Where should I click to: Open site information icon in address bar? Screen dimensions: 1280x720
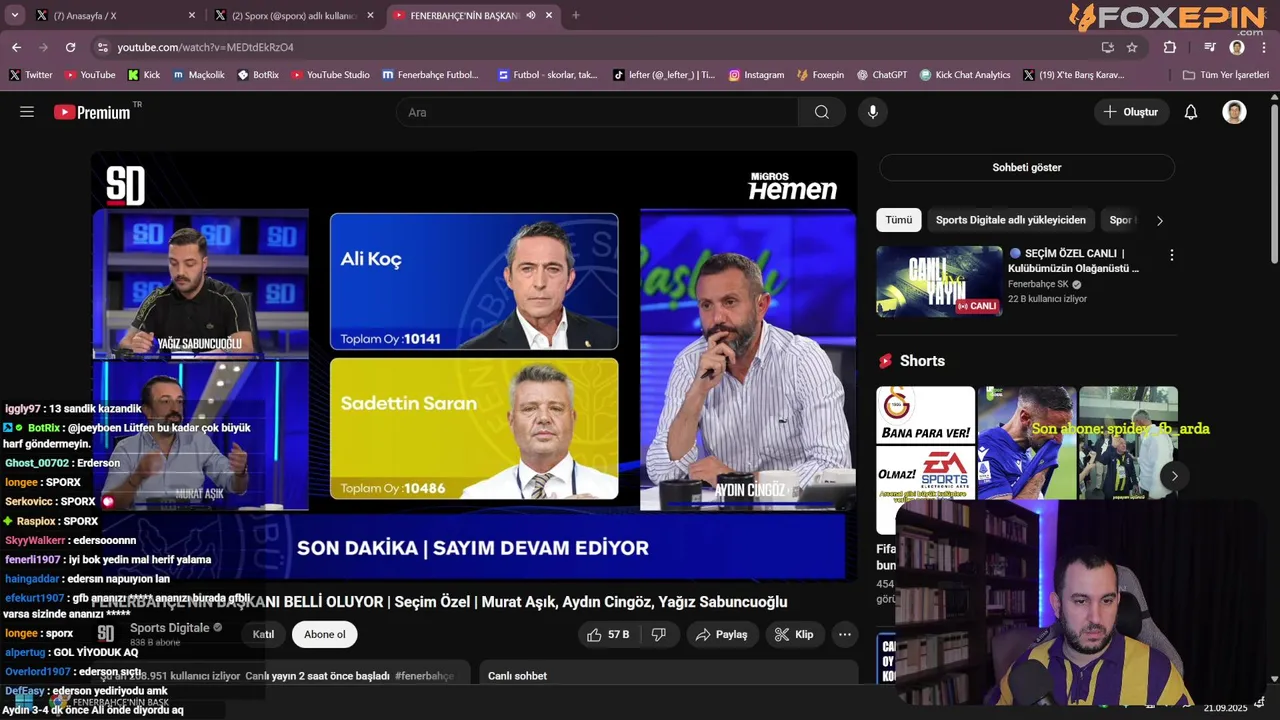tap(102, 47)
